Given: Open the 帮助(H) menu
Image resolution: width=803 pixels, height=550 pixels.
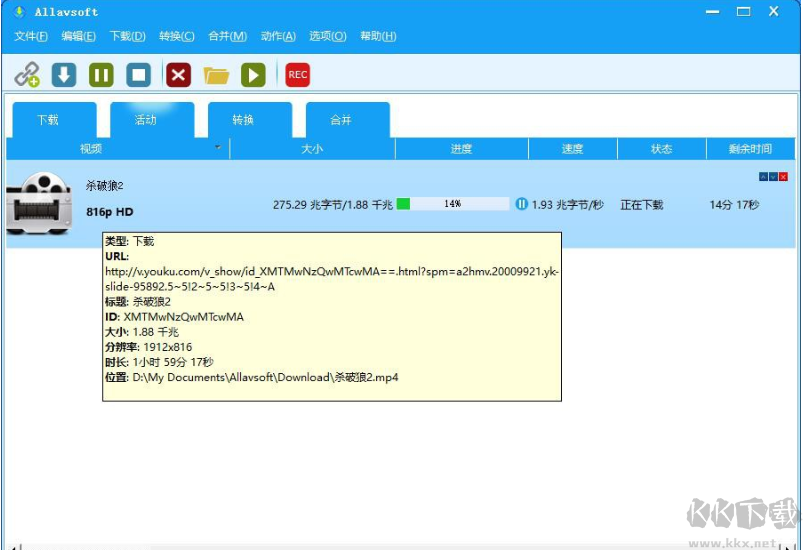Looking at the screenshot, I should (x=378, y=36).
